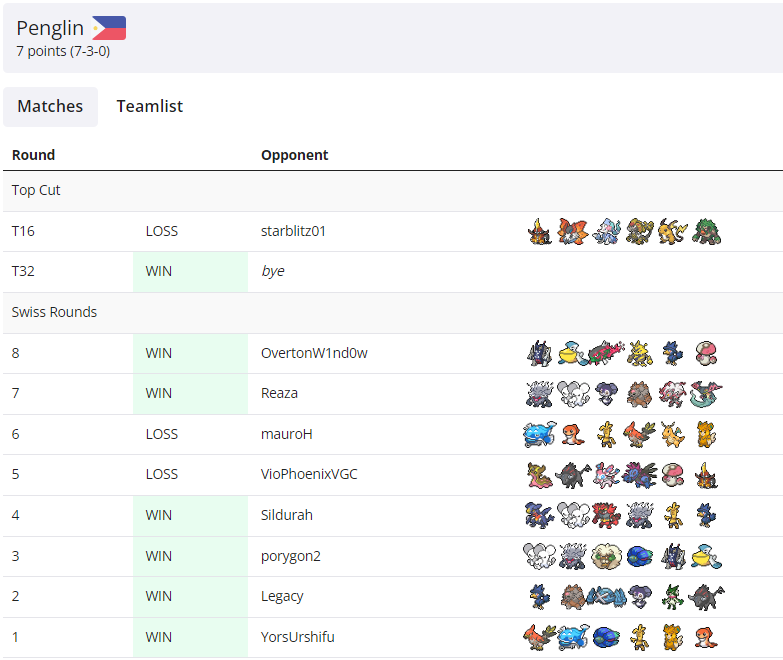Click Kingambit icon in porygon2's team
783x660 pixels.
point(673,556)
